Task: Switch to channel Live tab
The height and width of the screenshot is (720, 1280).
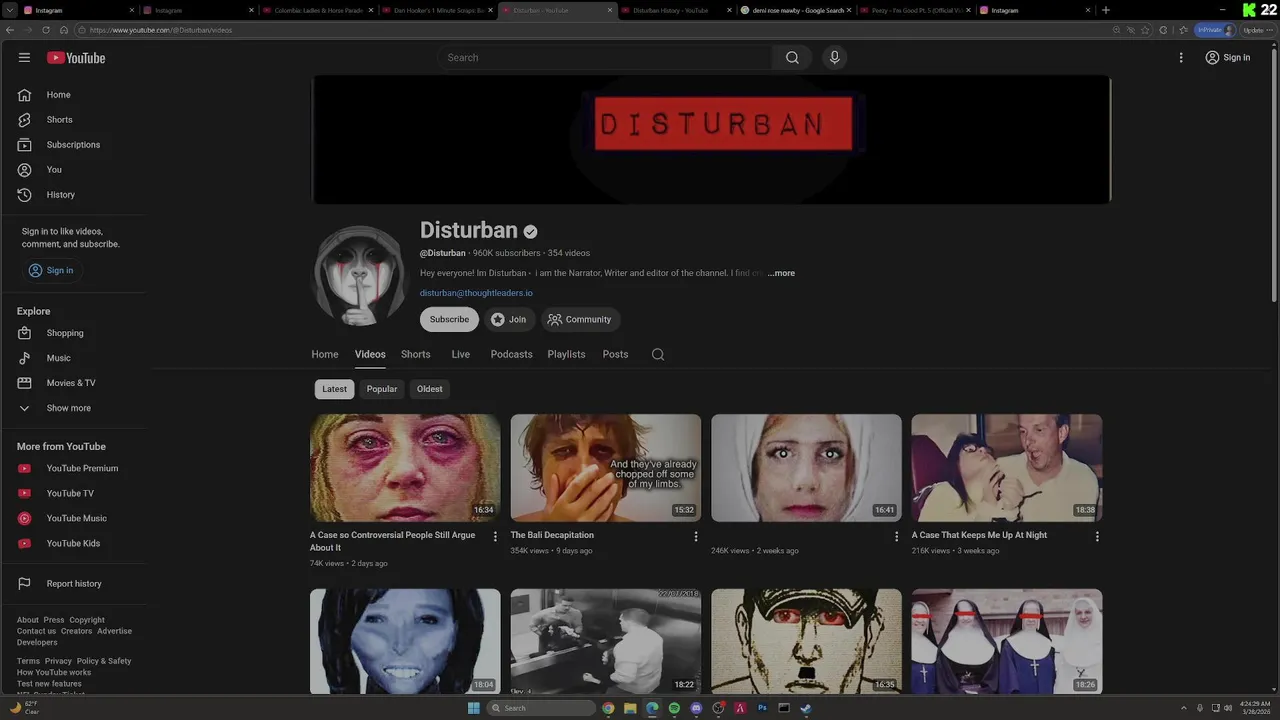Action: click(460, 354)
